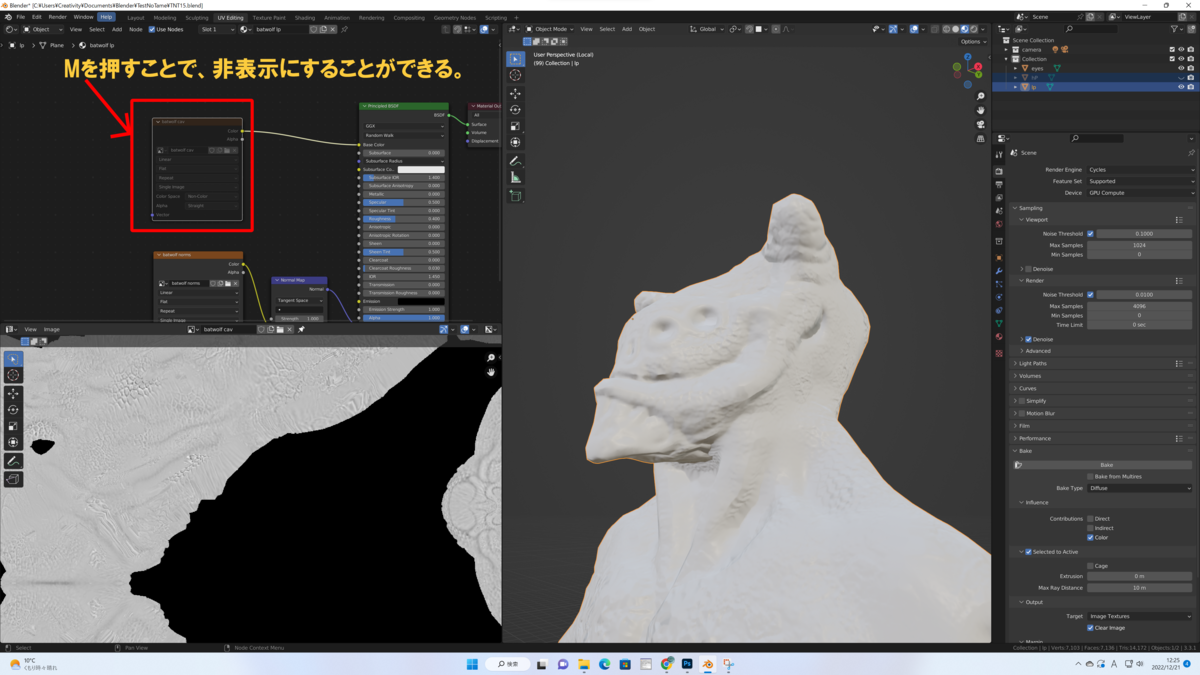Open the Output properties tab
This screenshot has width=1200, height=675.
999,185
